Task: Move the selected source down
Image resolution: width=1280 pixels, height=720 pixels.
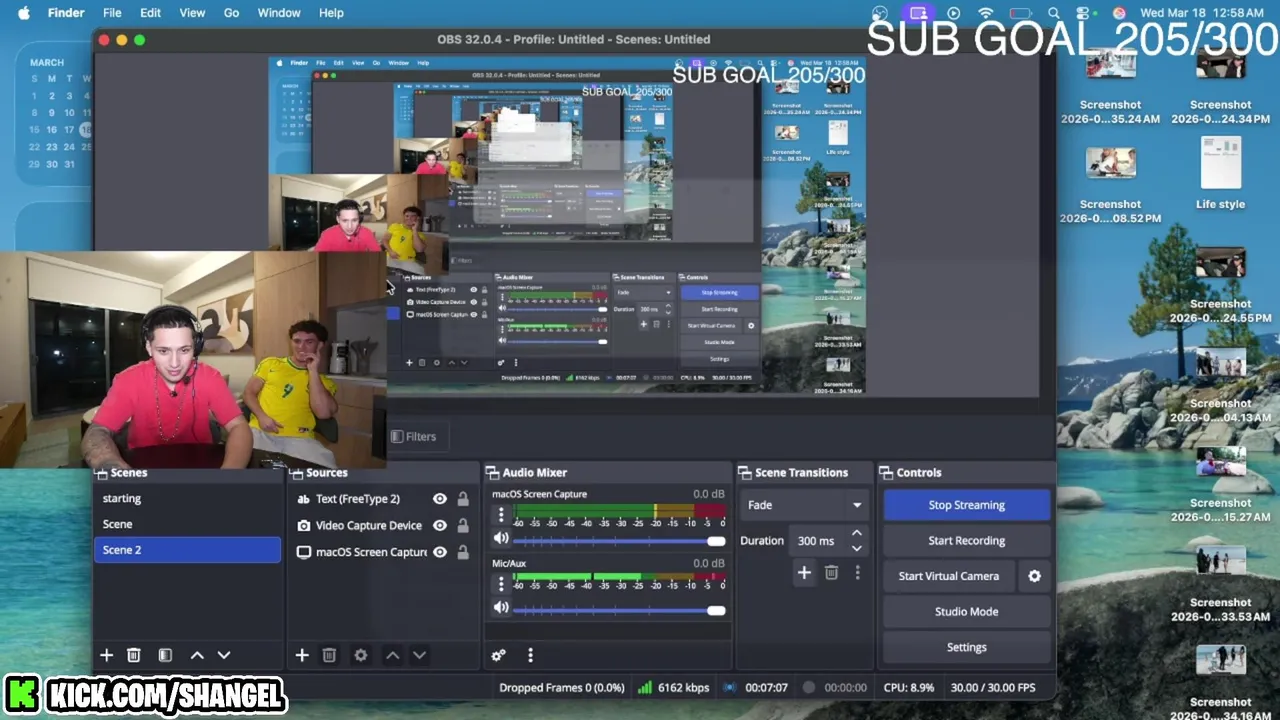Action: coord(419,655)
